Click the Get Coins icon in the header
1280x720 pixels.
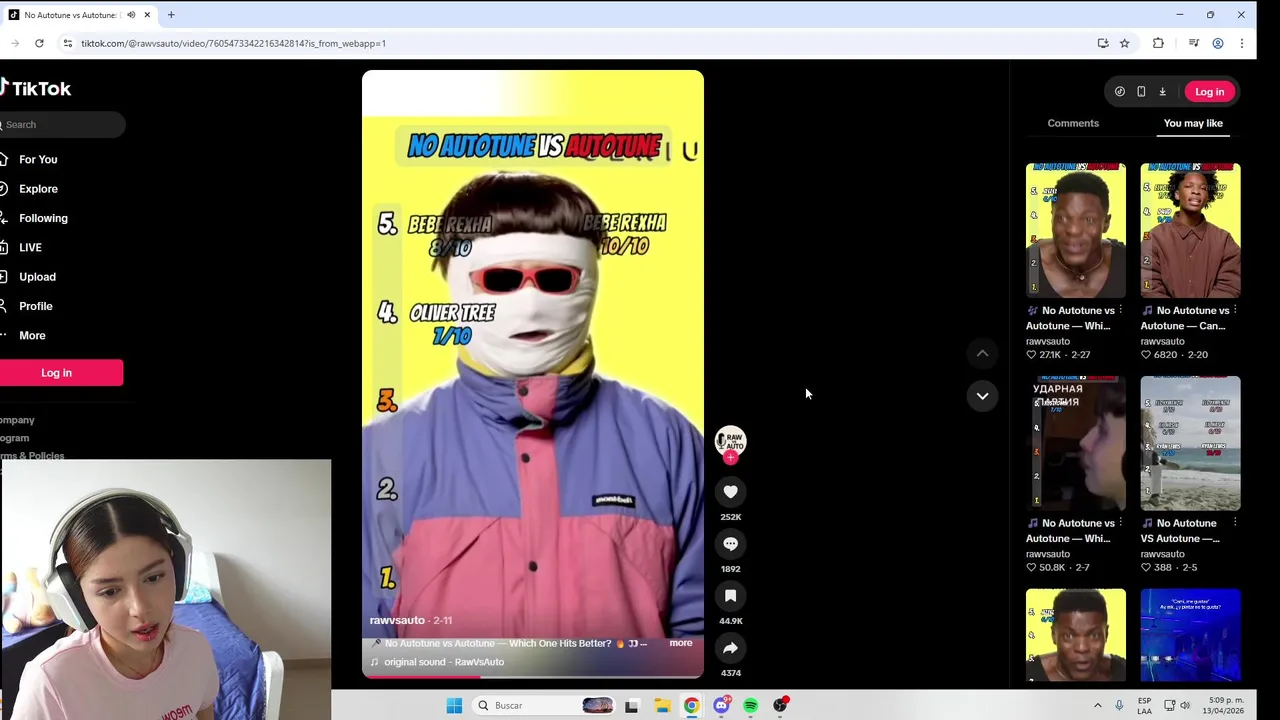pyautogui.click(x=1120, y=92)
